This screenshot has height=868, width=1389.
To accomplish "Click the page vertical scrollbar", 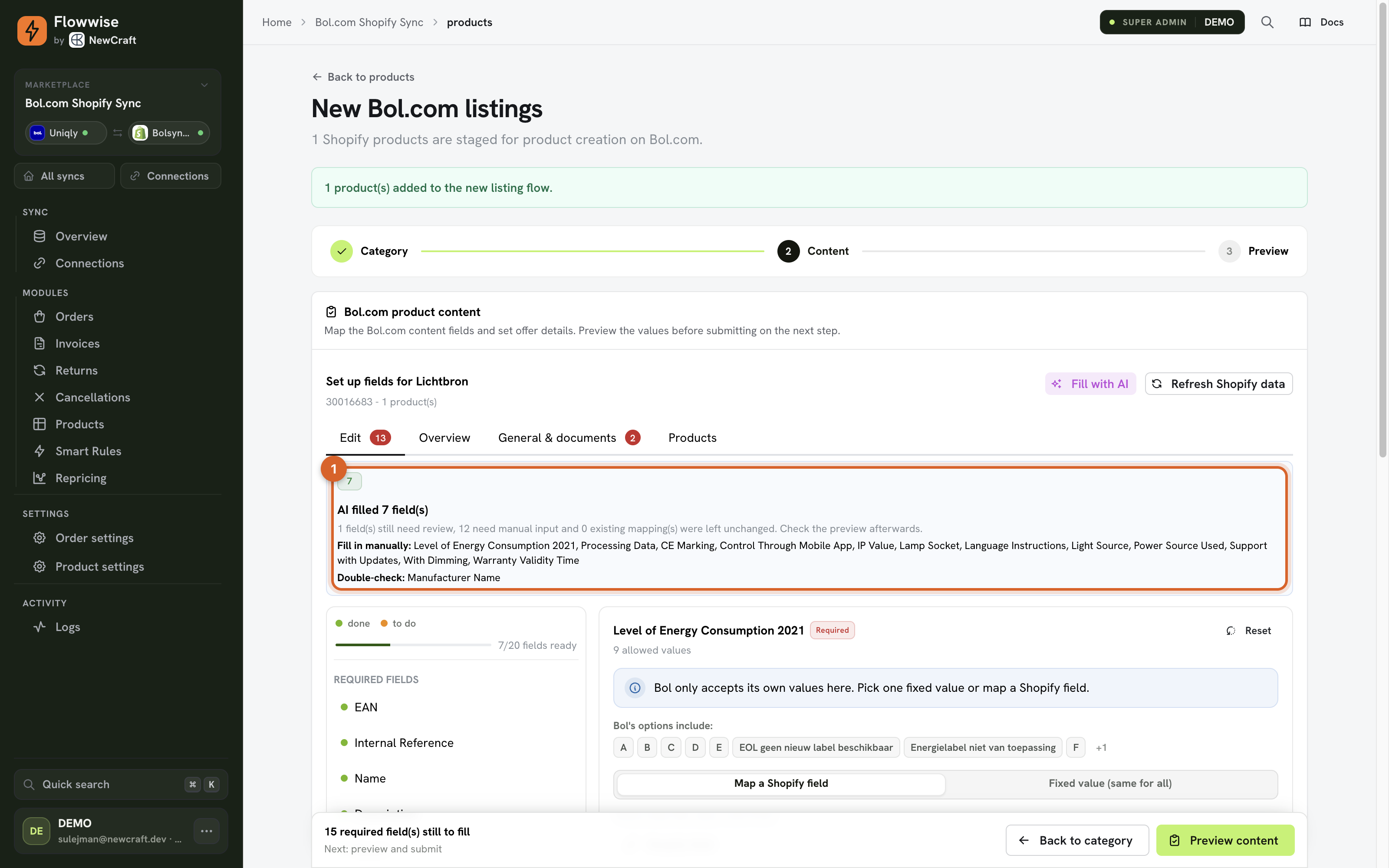I will coord(1383,230).
